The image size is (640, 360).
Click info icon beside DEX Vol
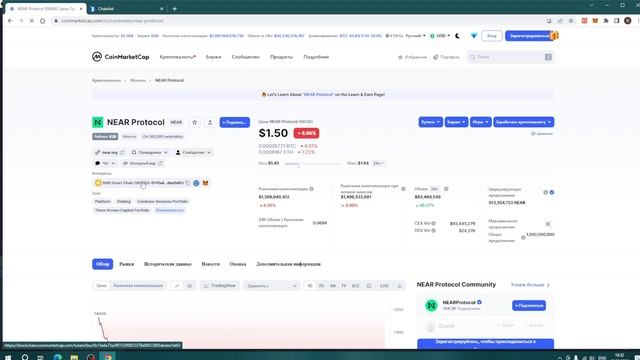433,231
